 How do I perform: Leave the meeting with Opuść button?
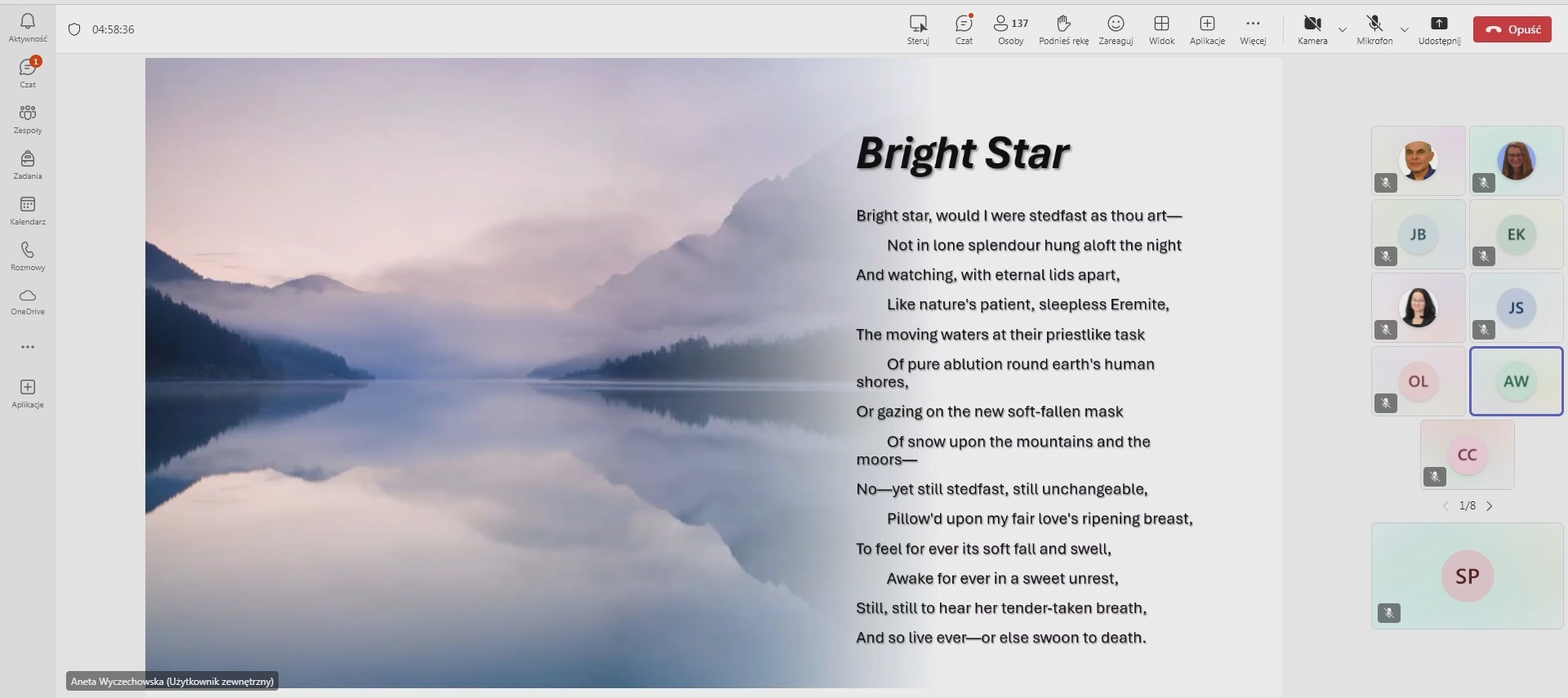tap(1512, 29)
